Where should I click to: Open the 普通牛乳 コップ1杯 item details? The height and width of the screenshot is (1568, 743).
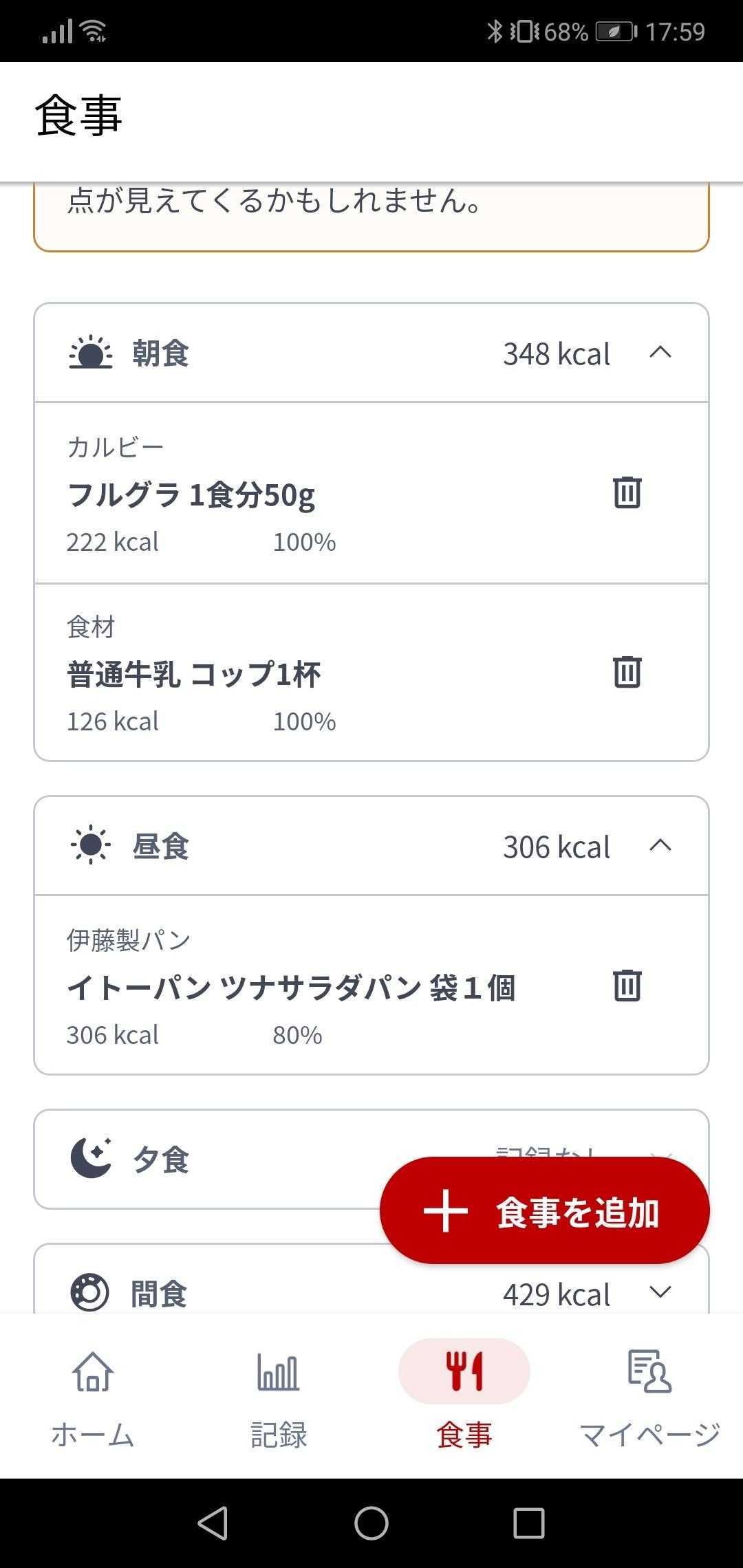(194, 675)
